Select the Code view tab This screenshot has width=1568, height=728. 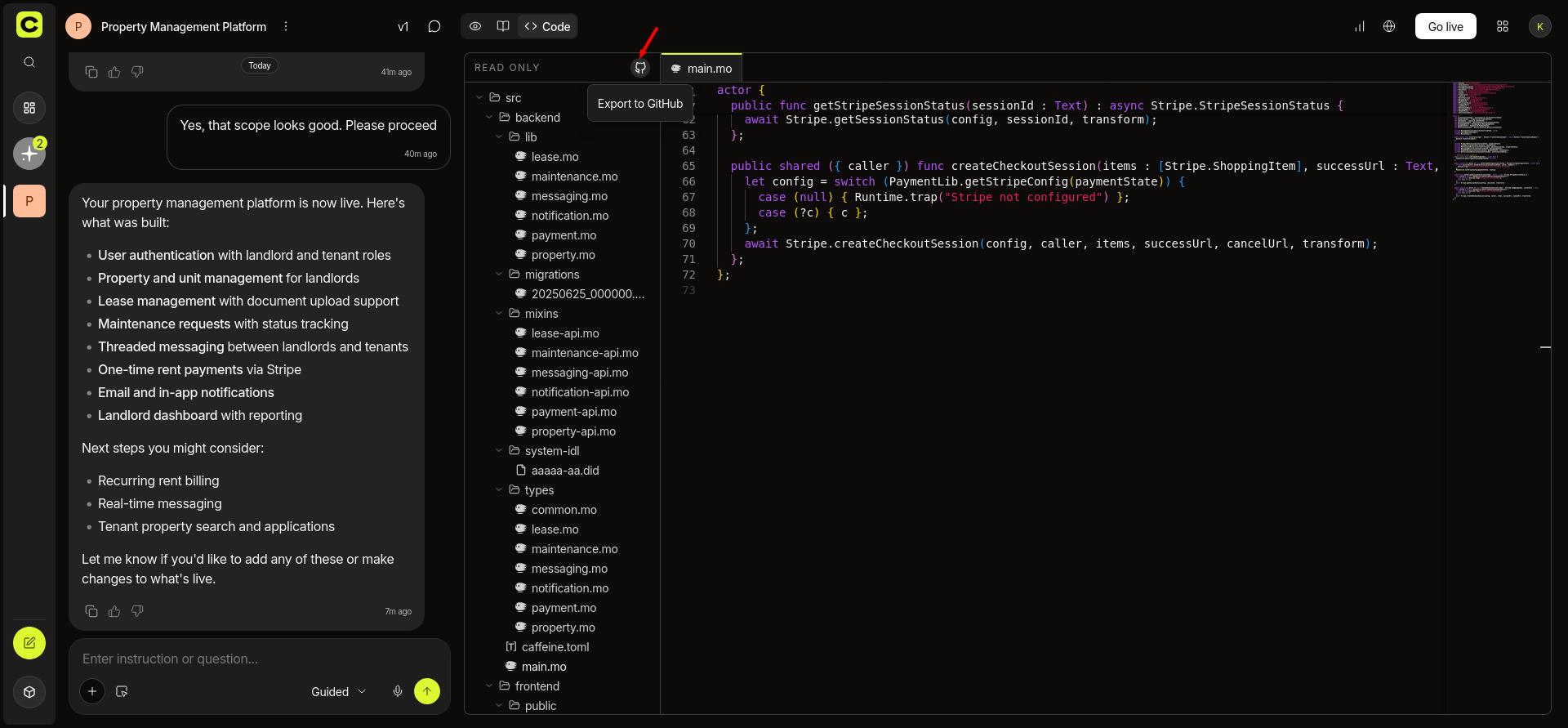click(x=548, y=26)
